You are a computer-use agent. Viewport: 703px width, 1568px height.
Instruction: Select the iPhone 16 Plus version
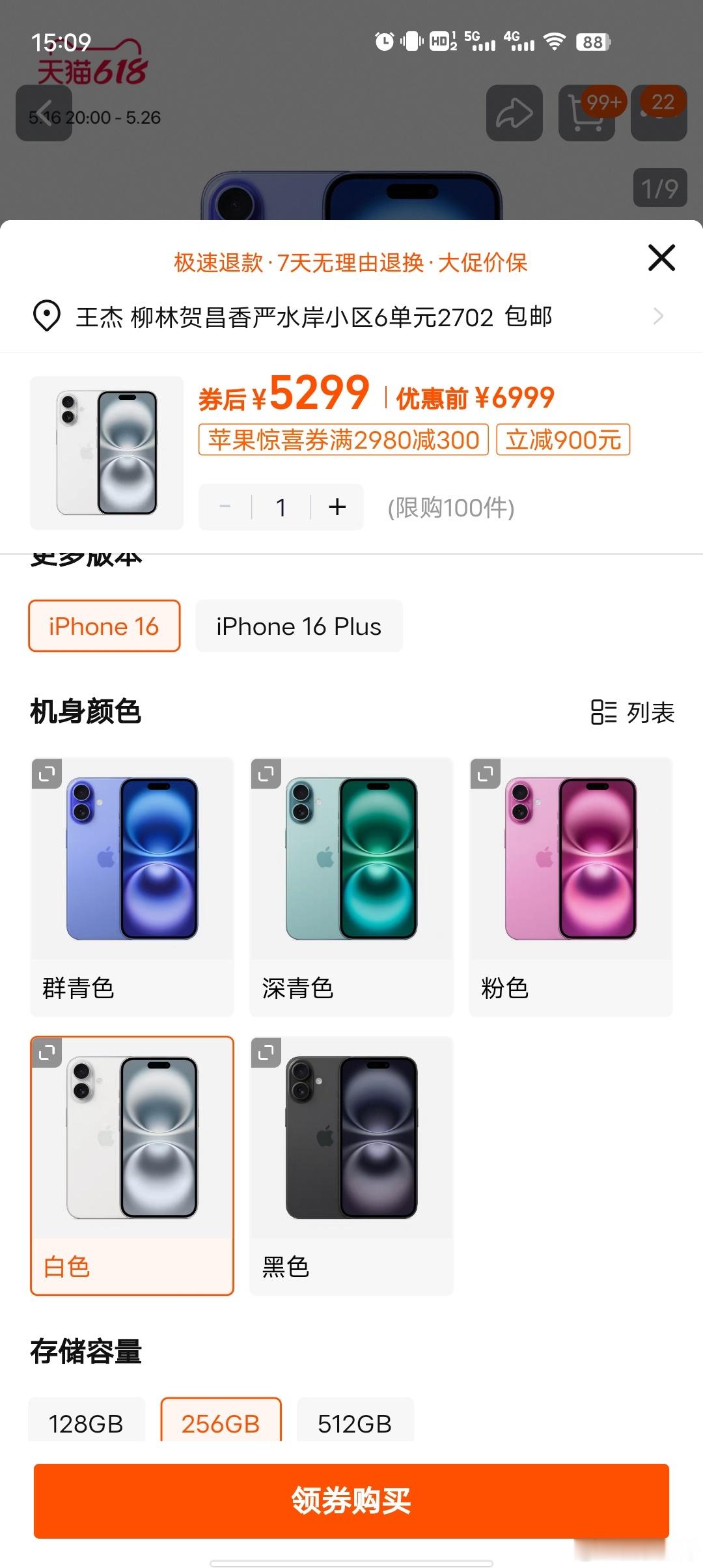tap(299, 626)
